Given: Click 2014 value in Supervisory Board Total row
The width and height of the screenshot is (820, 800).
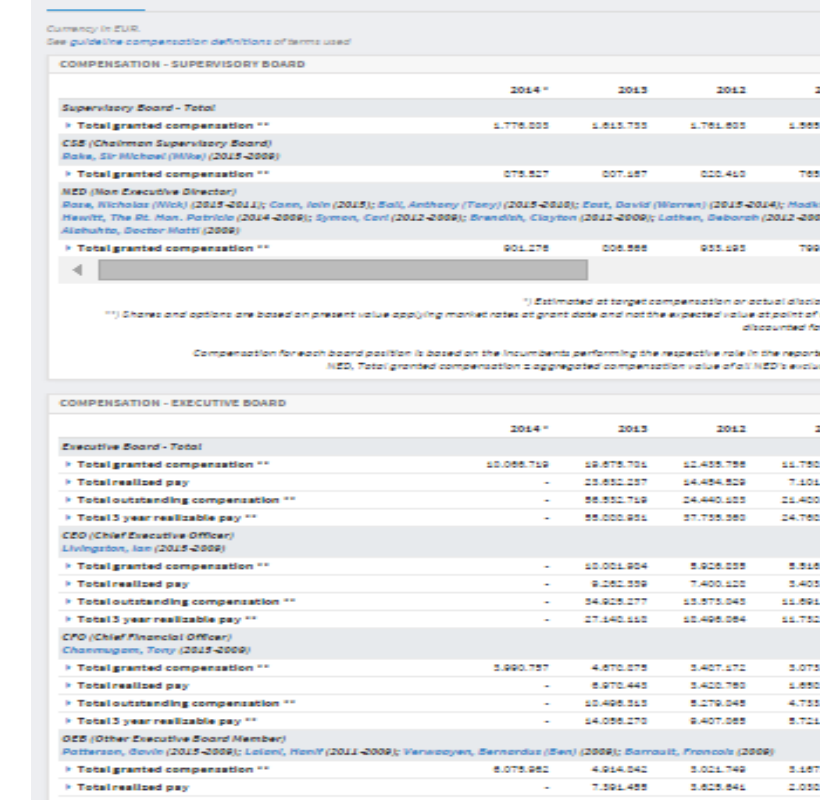Looking at the screenshot, I should click(521, 125).
